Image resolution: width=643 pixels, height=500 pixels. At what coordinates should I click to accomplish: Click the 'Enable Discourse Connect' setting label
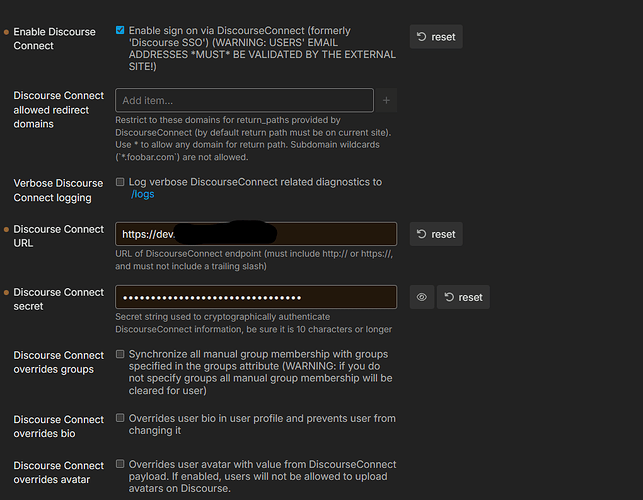tap(54, 39)
